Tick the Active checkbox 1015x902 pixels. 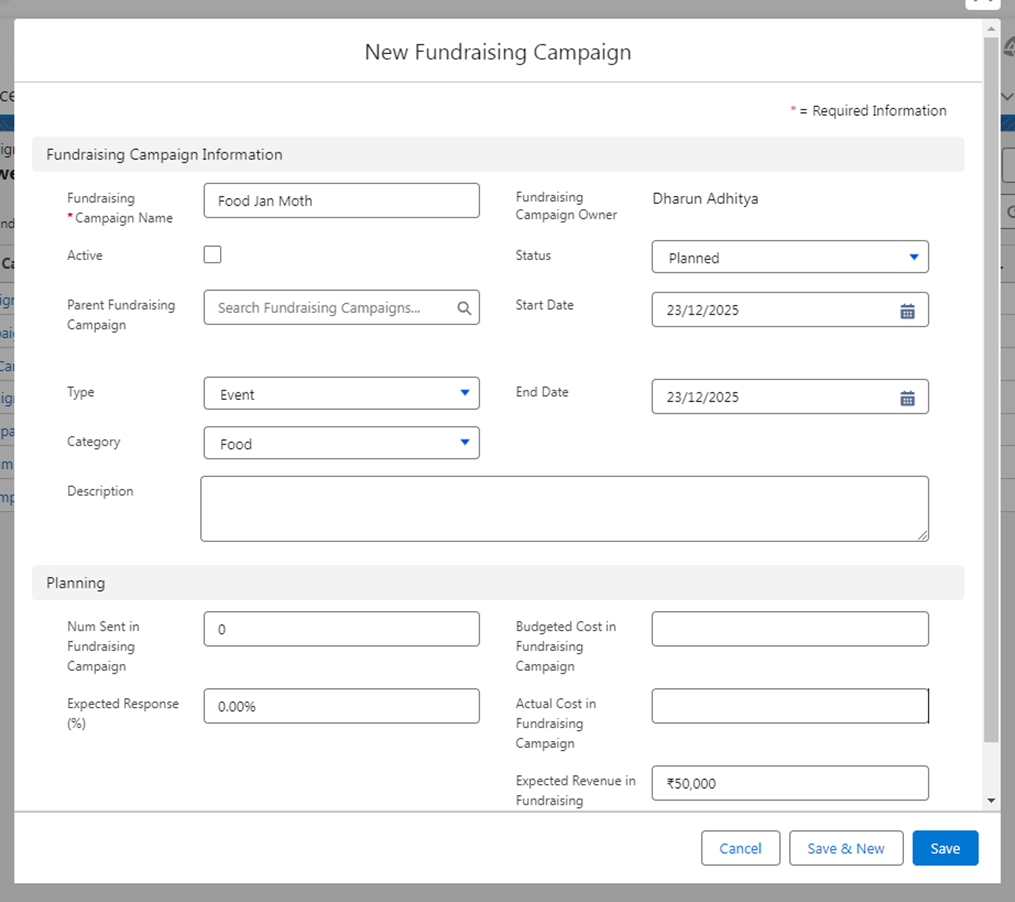pos(212,254)
